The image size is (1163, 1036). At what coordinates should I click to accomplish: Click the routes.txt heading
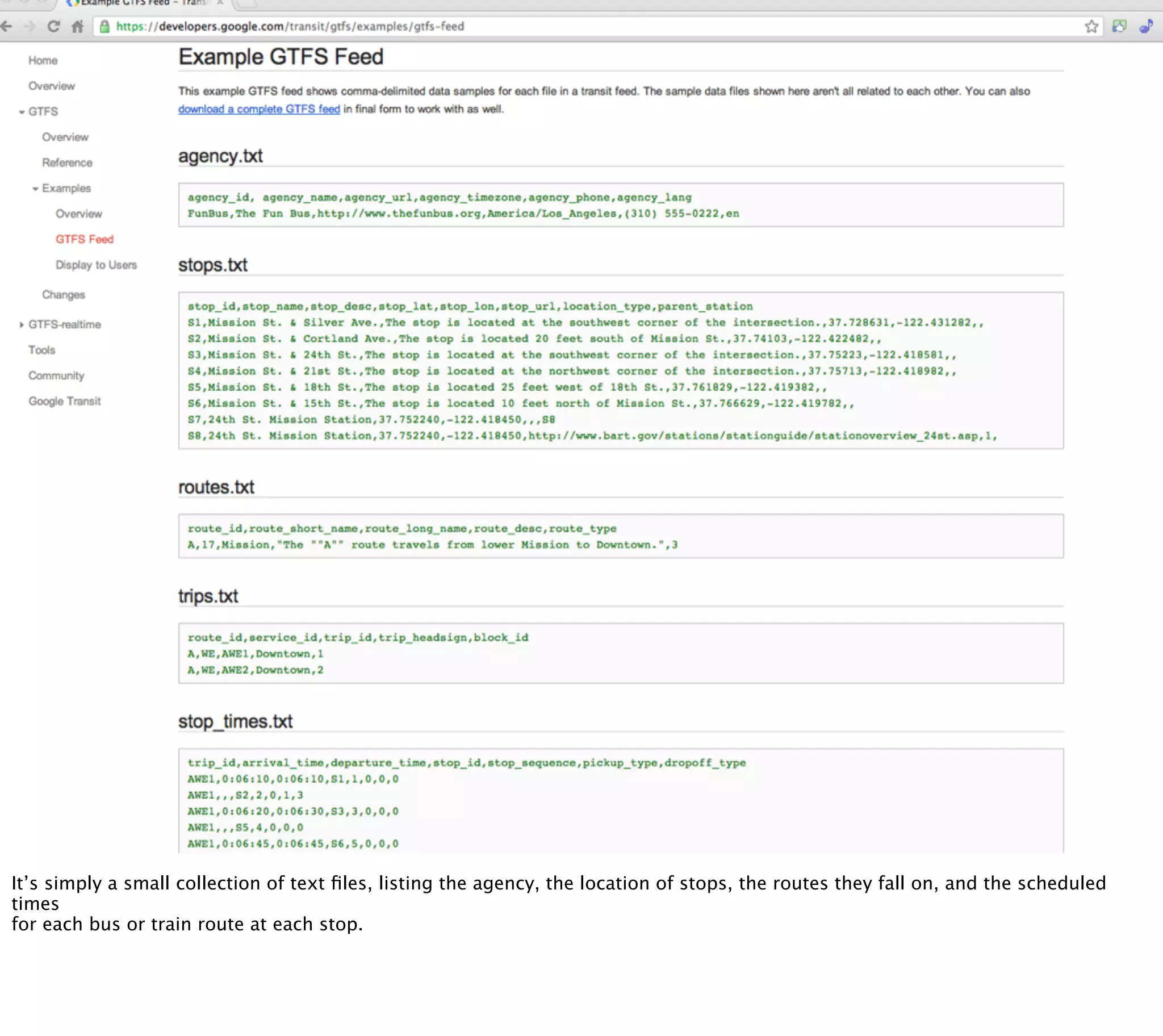[x=216, y=487]
